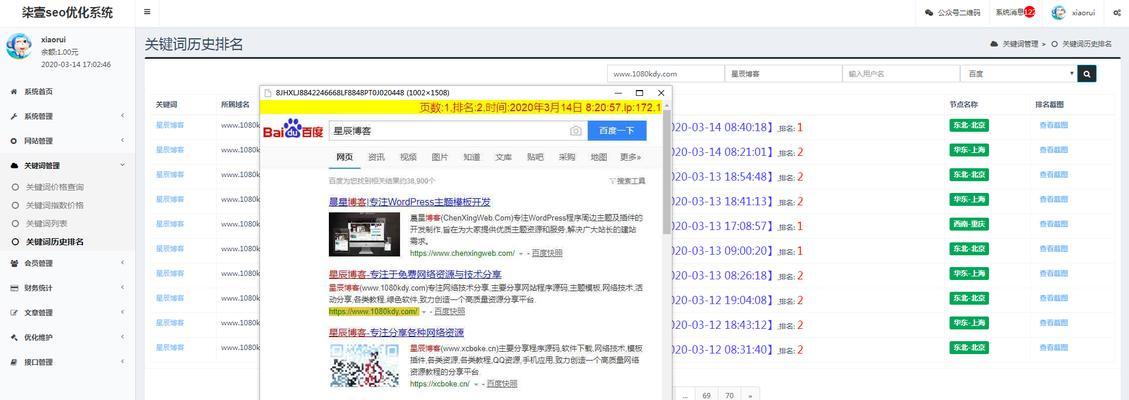Click 关键词管理 in the breadcrumb
Screen dimensions: 1129x400
point(1020,44)
